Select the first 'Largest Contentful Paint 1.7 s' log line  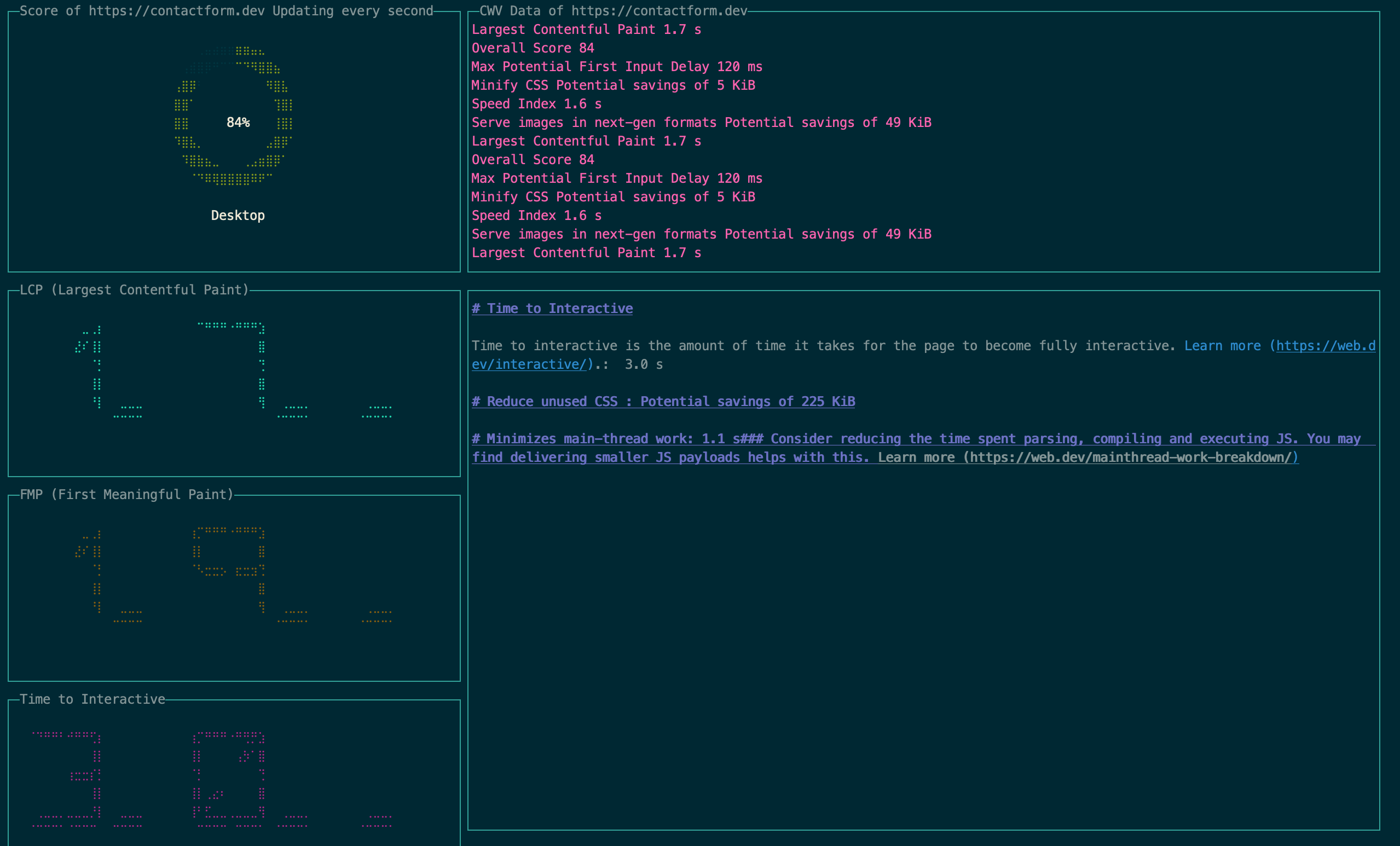point(586,30)
